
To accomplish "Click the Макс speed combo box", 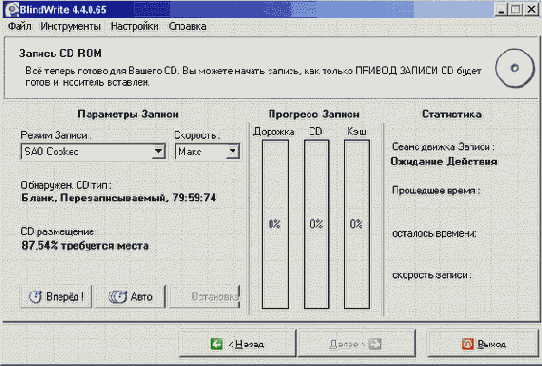I will coord(207,151).
